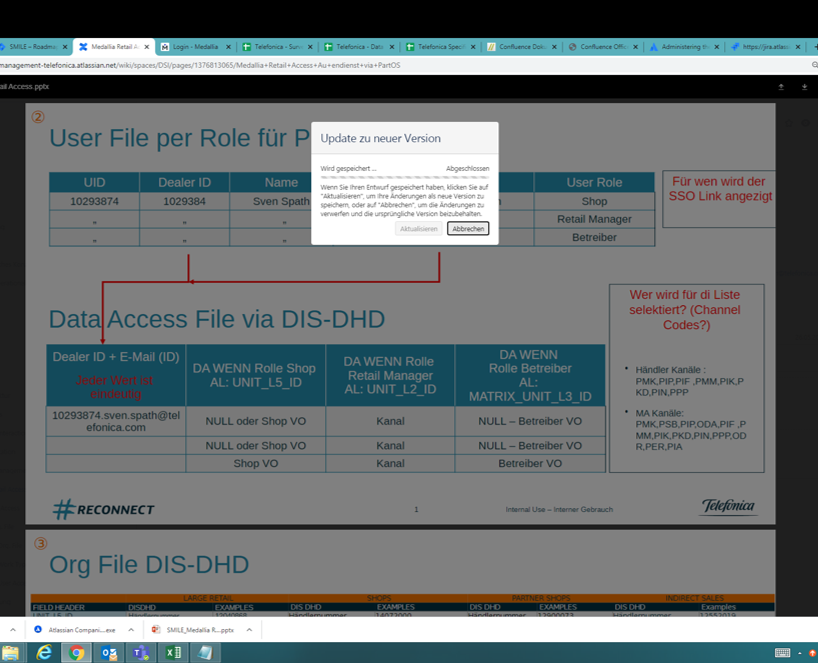818x663 pixels.
Task: Expand the leftmost downloads bar chevron
Action: (13, 630)
